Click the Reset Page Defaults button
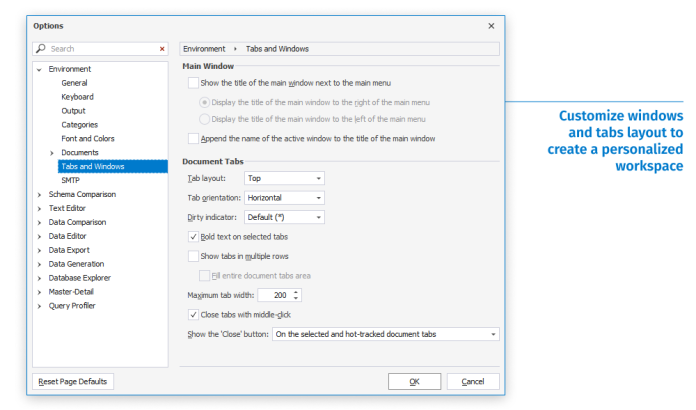The height and width of the screenshot is (410, 696). pos(73,382)
